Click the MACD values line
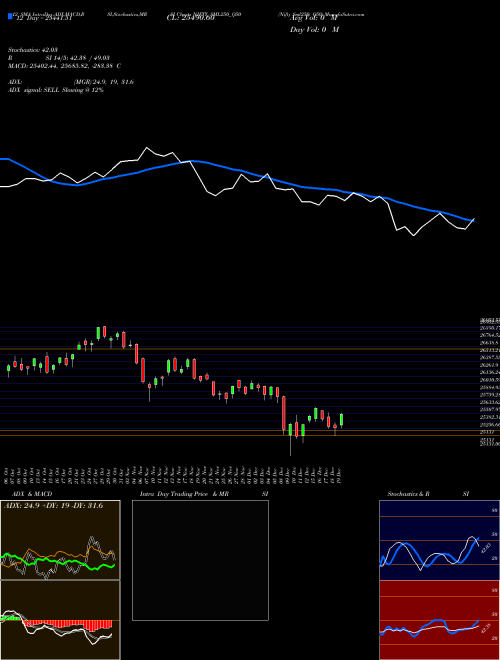 click(64, 66)
